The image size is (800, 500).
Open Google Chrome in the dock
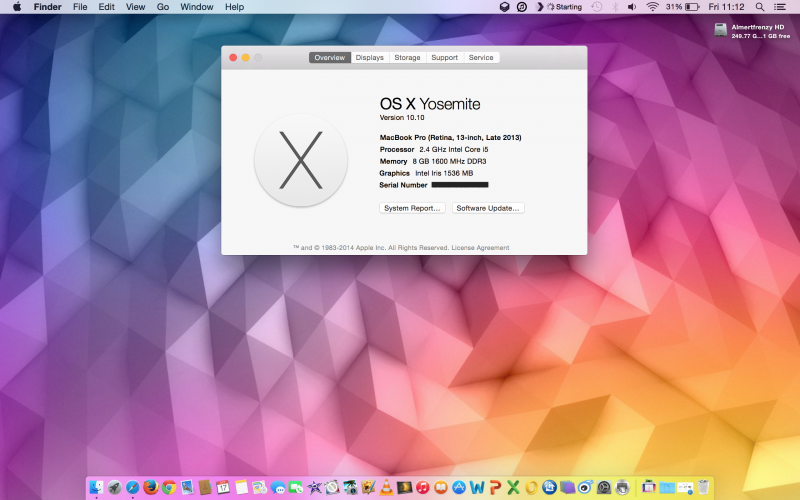coord(169,487)
